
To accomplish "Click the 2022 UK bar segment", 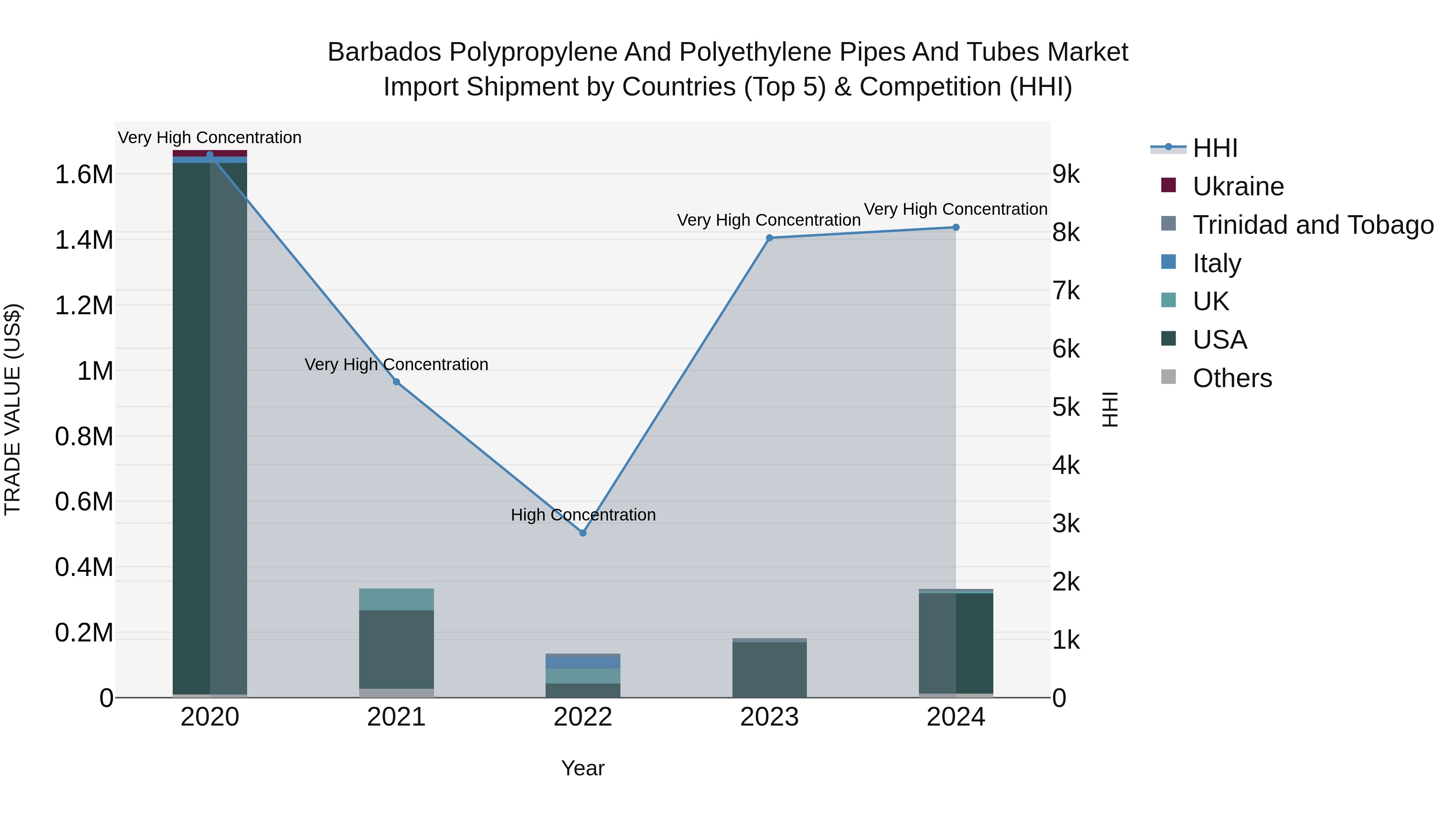I will click(x=583, y=676).
